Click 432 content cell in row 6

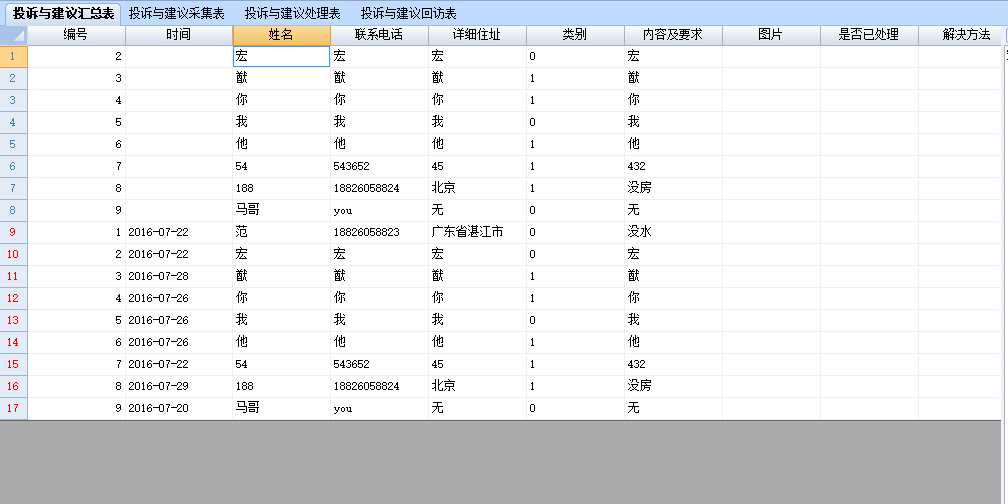tap(673, 166)
